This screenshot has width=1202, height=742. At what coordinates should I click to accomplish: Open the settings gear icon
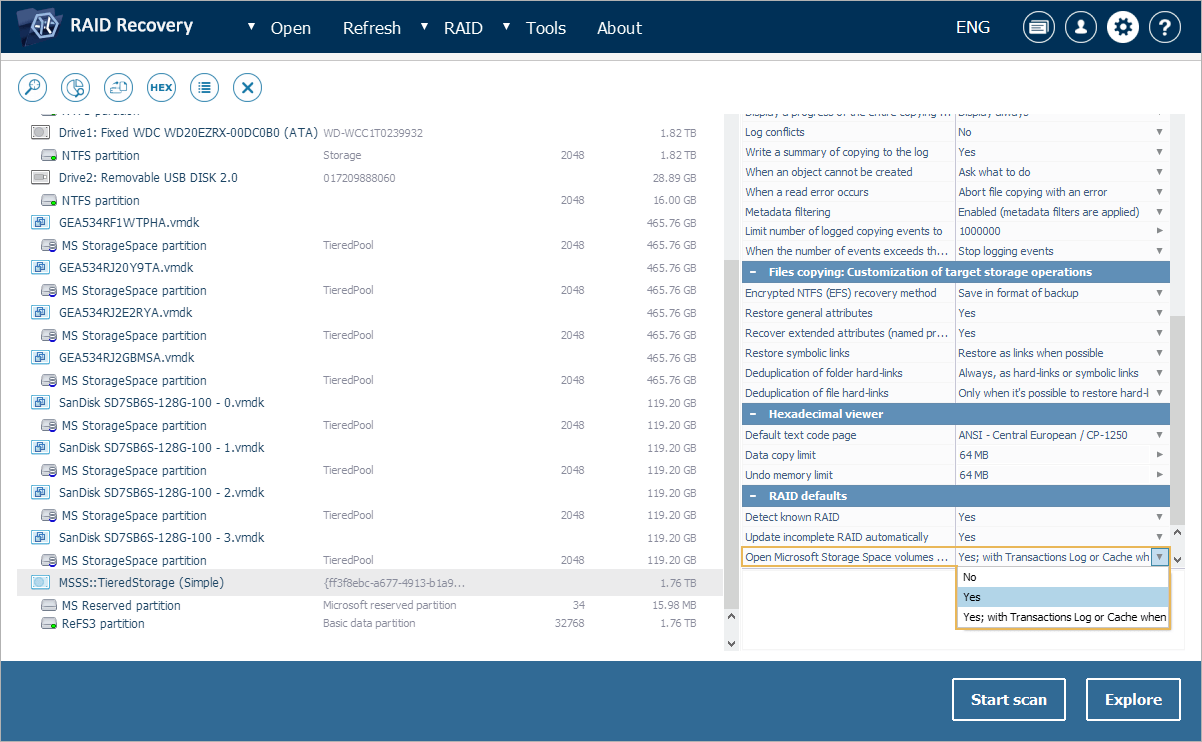[x=1123, y=28]
